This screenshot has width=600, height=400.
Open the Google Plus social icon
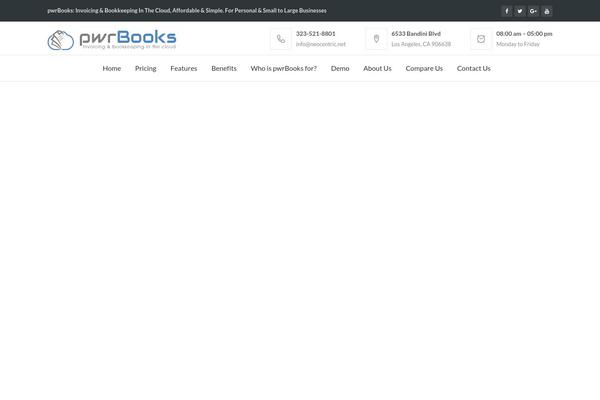click(533, 11)
